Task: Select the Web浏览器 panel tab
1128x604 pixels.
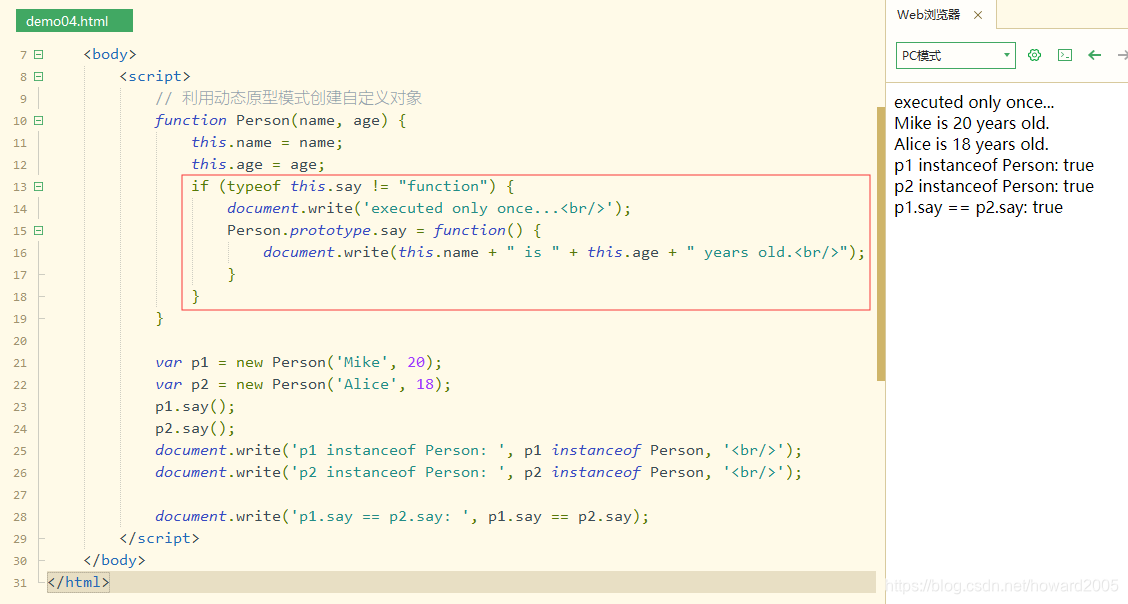Action: (x=928, y=14)
